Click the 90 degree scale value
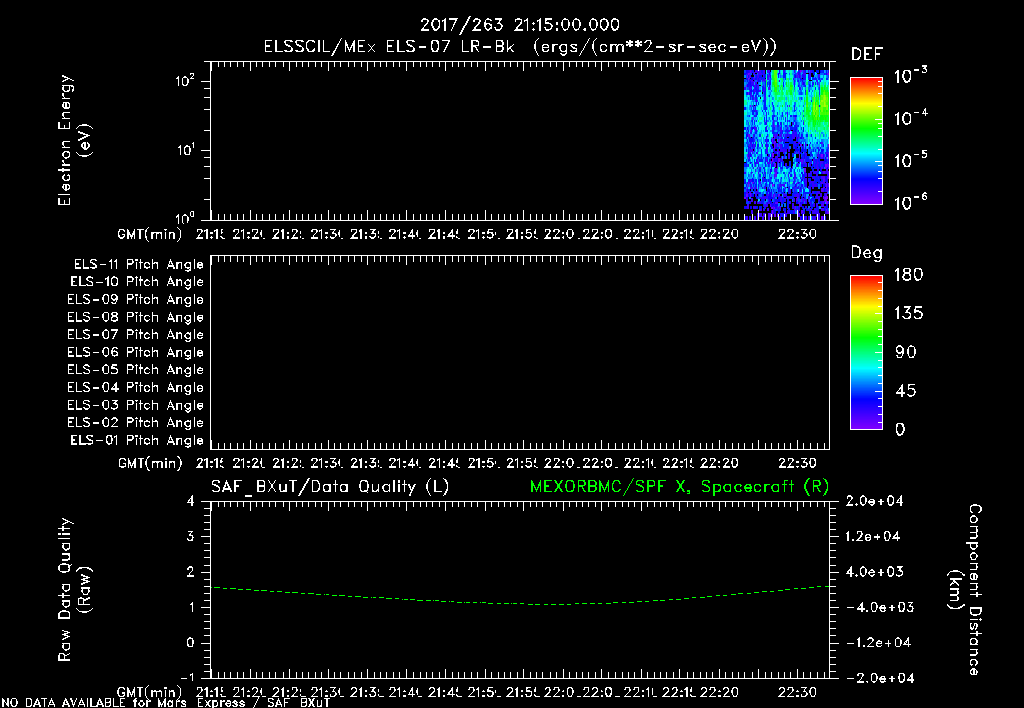 tap(906, 353)
